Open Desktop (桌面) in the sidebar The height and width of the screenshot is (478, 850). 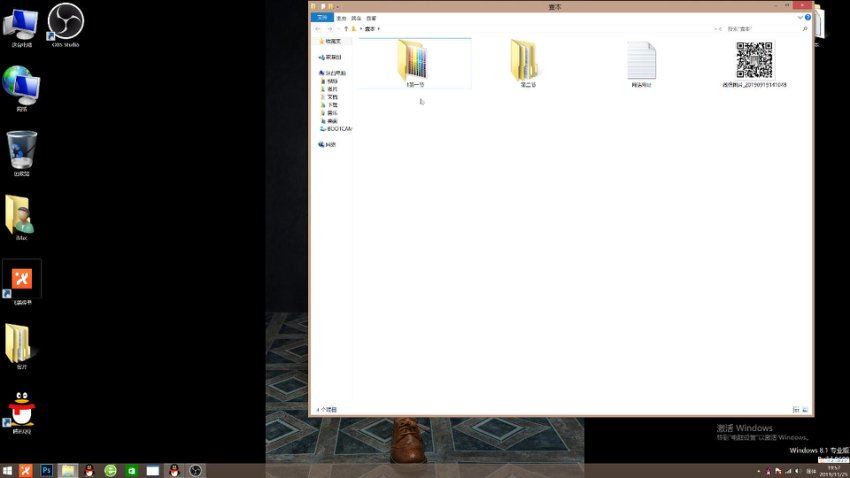coord(330,121)
